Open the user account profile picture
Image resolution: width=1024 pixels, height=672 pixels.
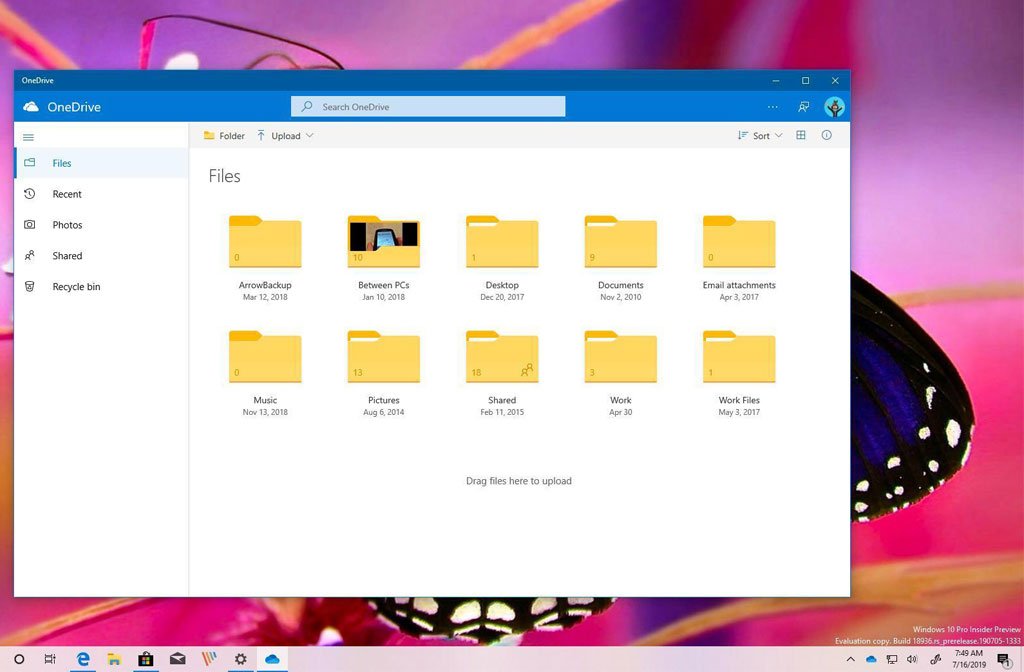tap(834, 107)
